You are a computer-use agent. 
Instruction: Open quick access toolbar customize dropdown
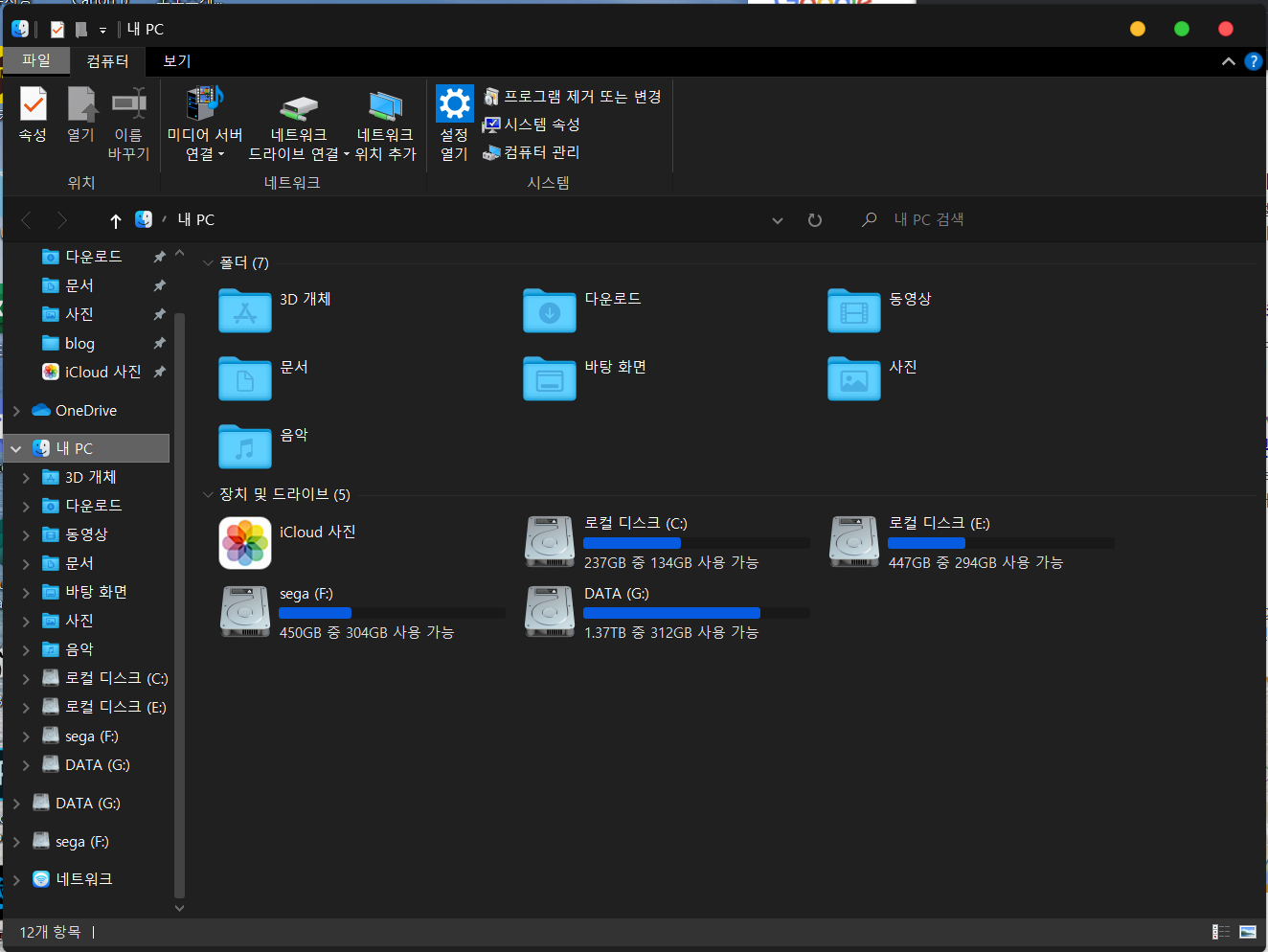[x=102, y=31]
